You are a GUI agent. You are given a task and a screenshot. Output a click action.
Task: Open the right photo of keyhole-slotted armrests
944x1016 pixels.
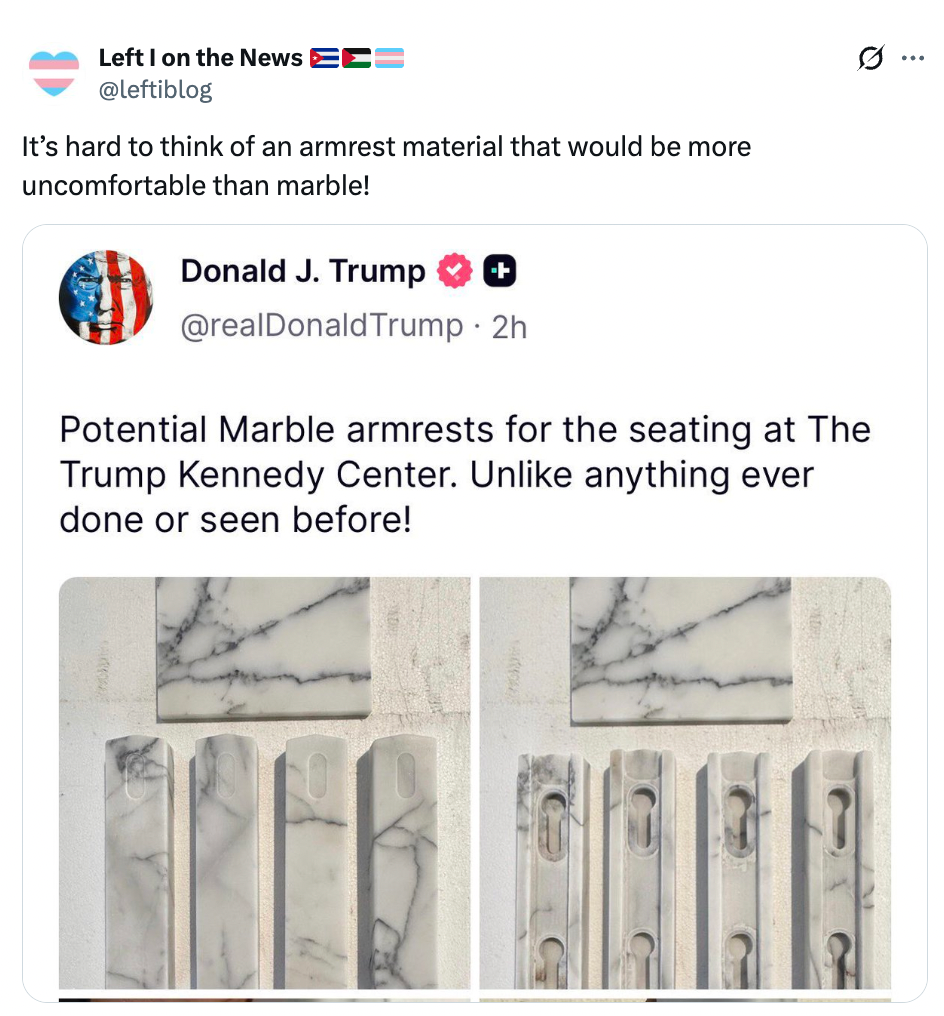click(x=685, y=783)
